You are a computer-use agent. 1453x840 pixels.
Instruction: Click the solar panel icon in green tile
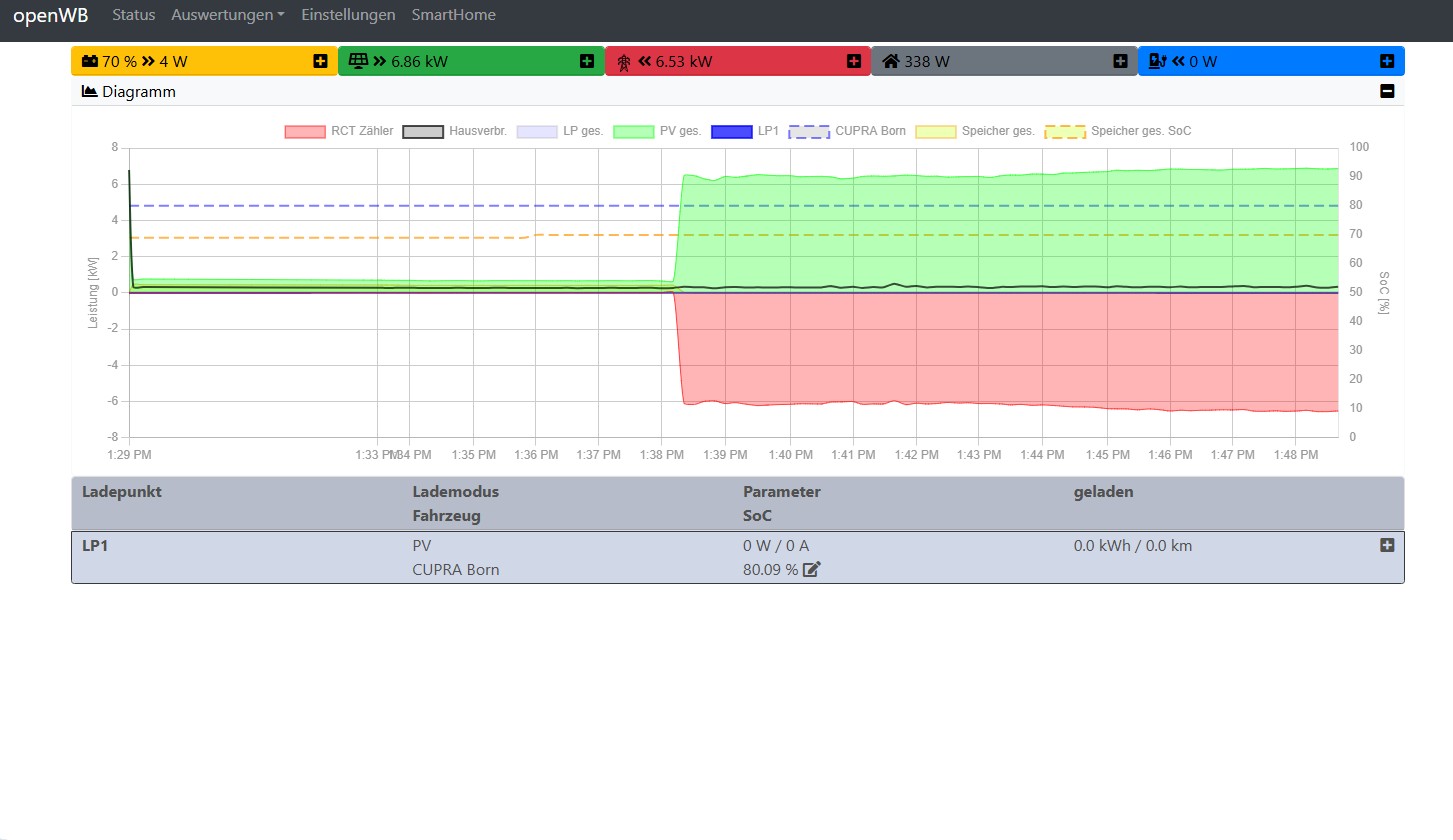tap(357, 61)
